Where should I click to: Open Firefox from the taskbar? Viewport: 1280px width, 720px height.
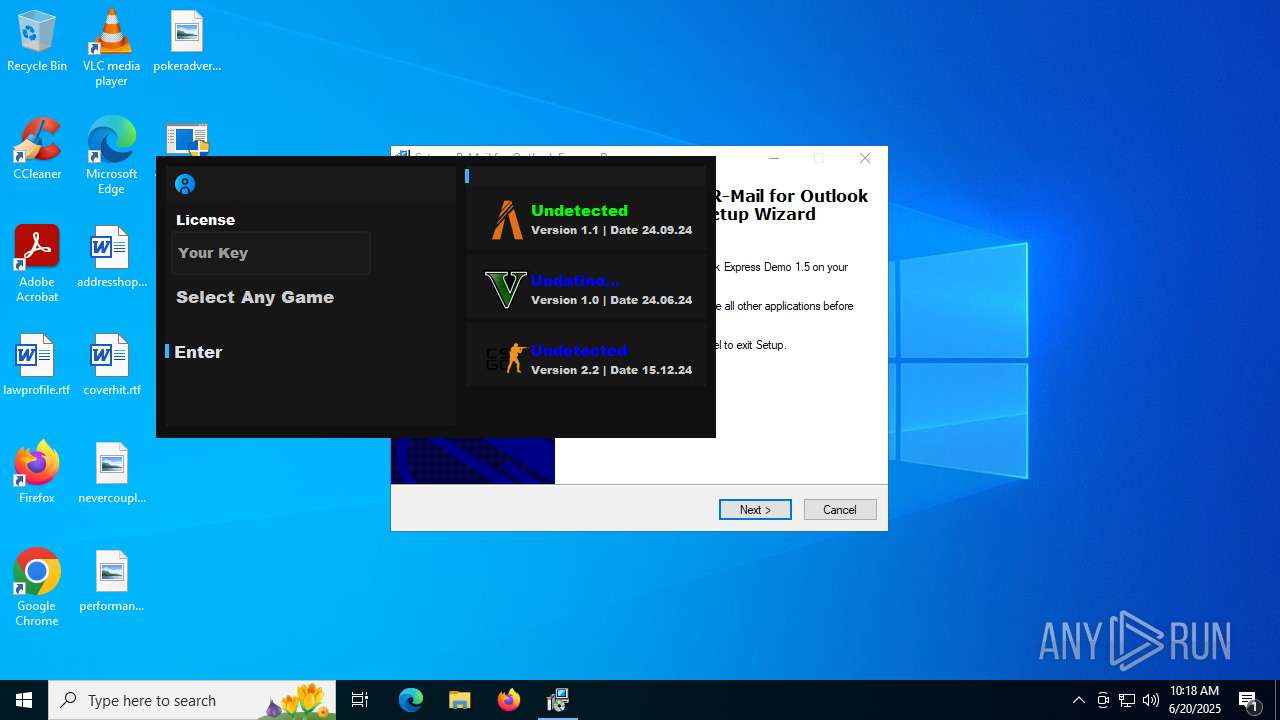click(x=508, y=700)
